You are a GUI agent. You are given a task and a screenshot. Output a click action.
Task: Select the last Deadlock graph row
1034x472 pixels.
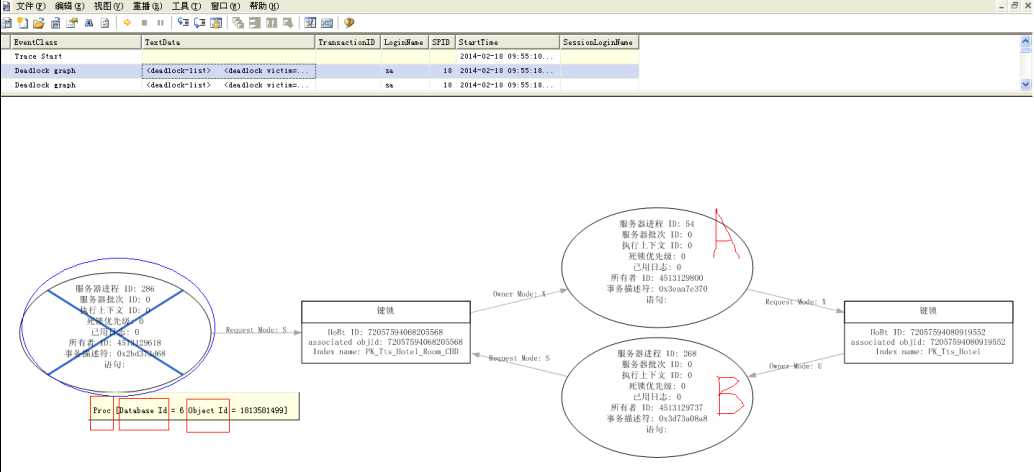[320, 85]
